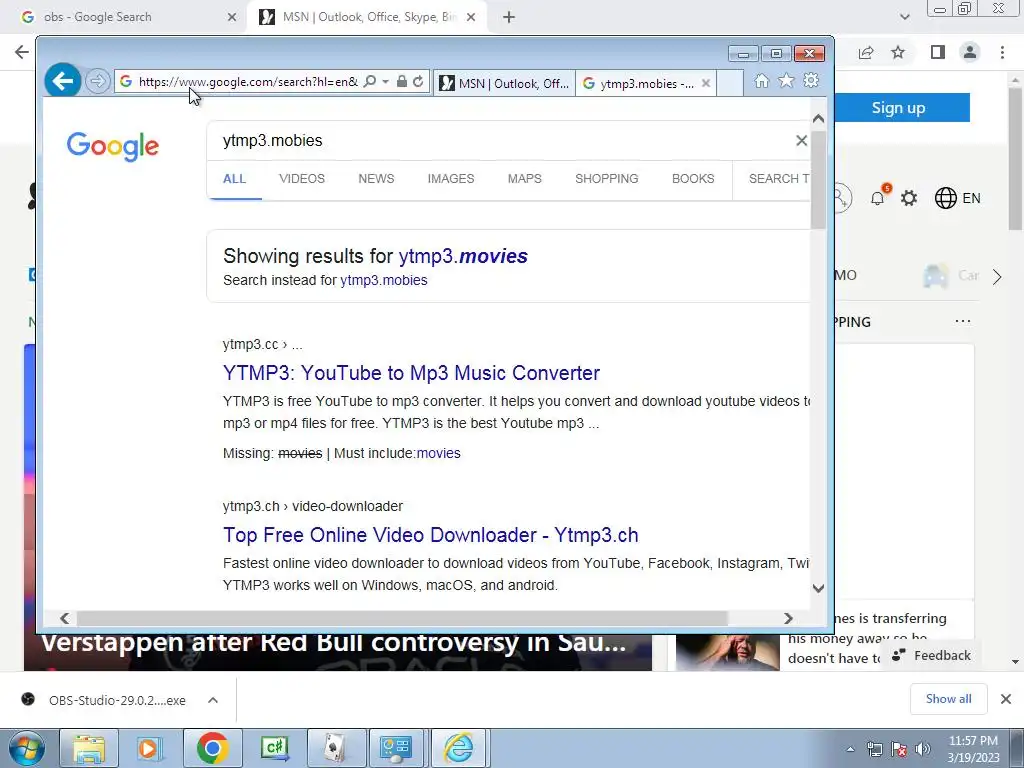
Task: Refresh the page in Internet Explorer
Action: point(419,82)
